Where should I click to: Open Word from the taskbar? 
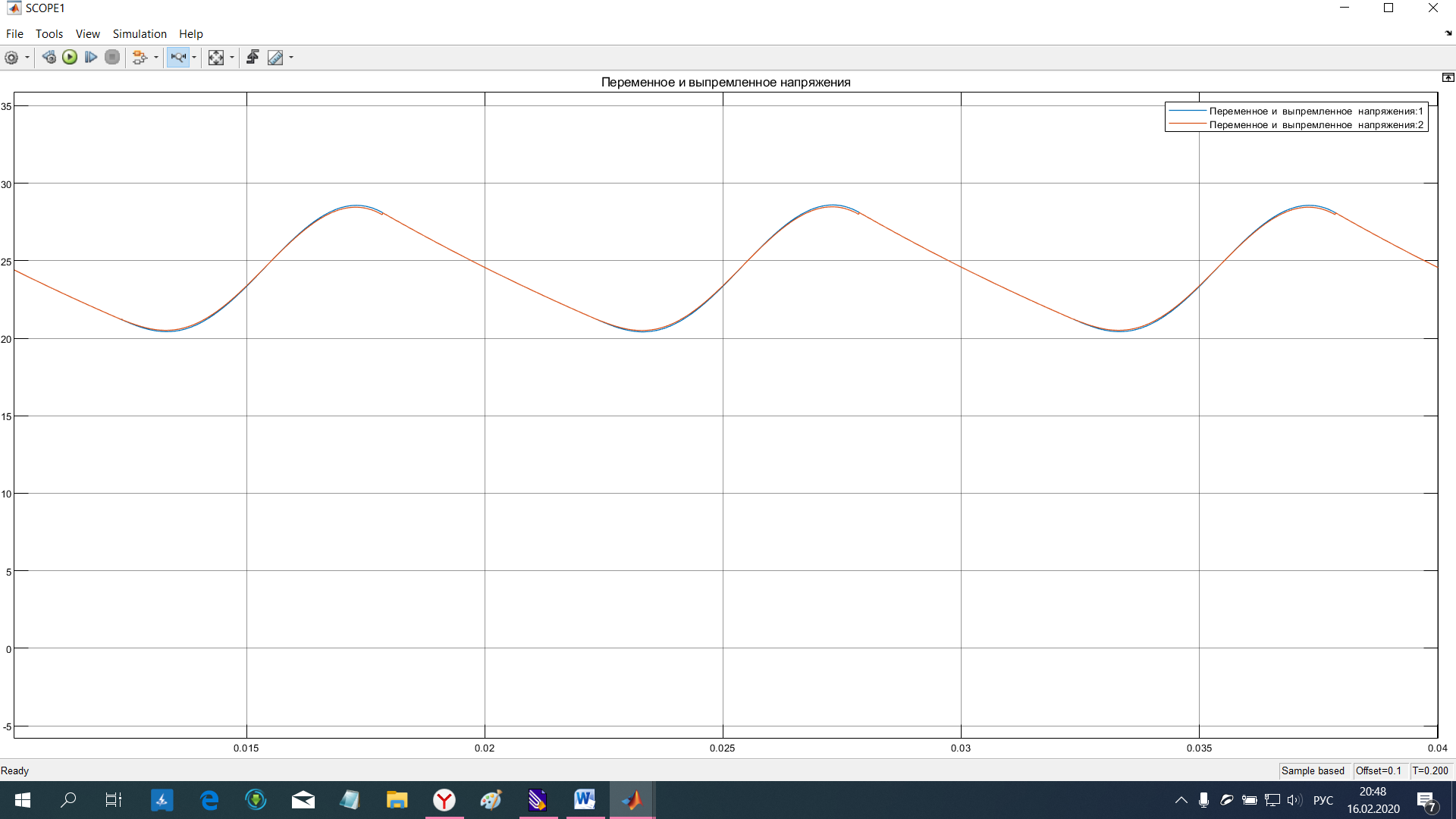584,799
